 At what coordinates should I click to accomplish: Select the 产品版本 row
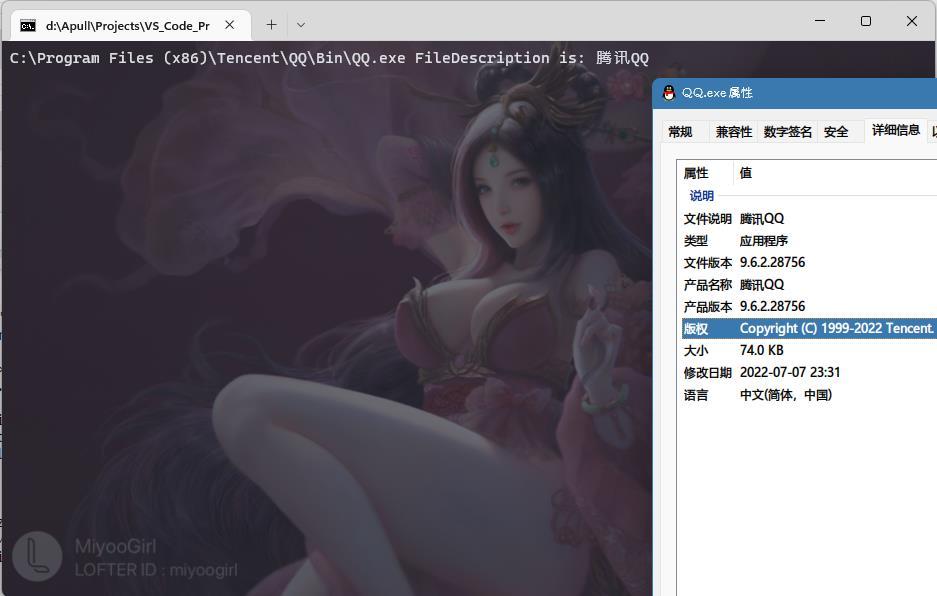coord(809,307)
